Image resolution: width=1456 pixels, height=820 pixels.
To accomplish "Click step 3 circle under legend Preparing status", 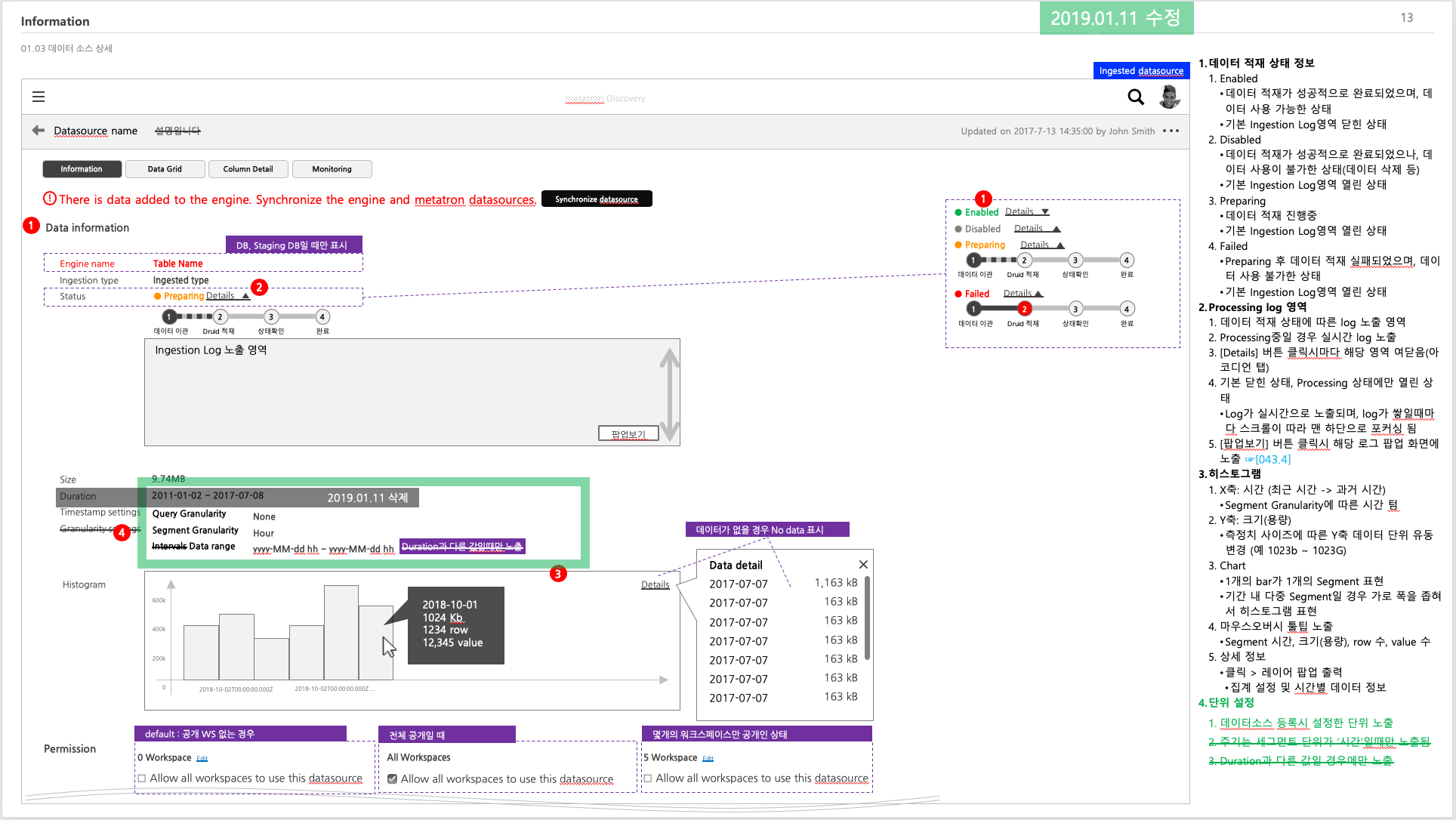I will pos(1075,260).
